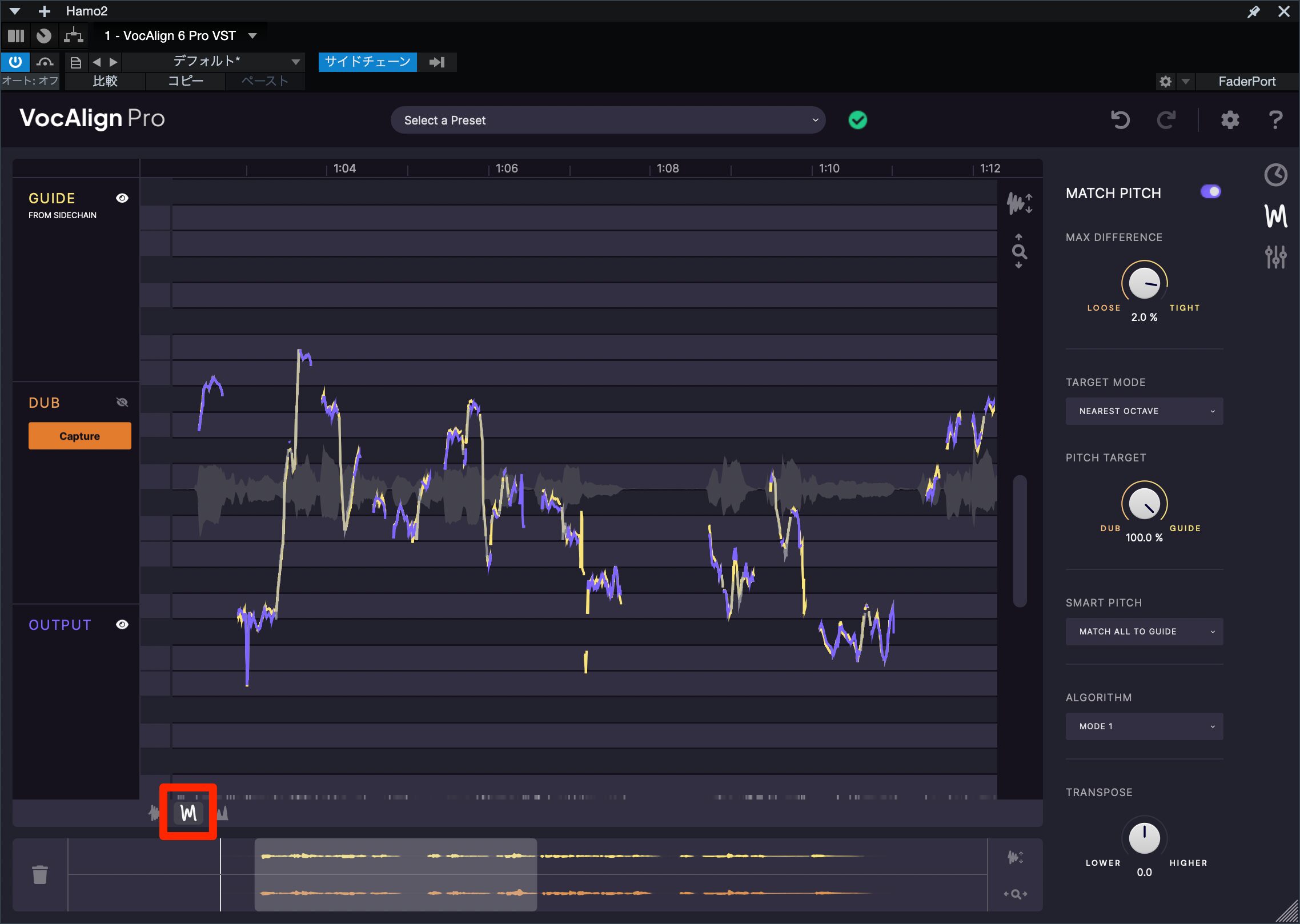Open the timing alignment panel clock icon
1300x924 pixels.
pos(1275,175)
